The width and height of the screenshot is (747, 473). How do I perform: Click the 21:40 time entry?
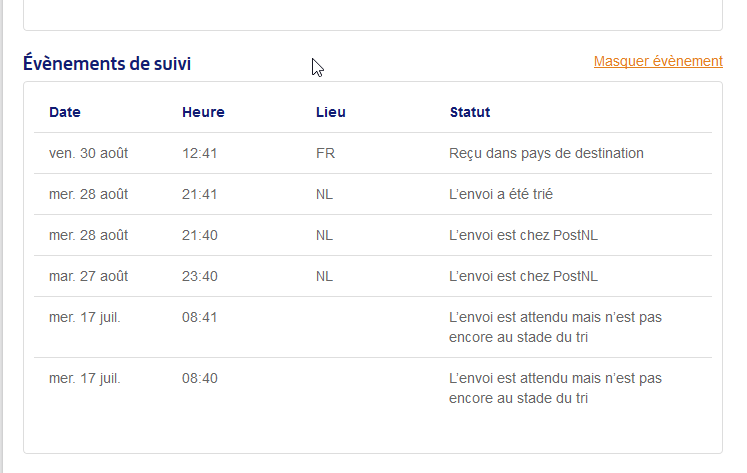200,235
